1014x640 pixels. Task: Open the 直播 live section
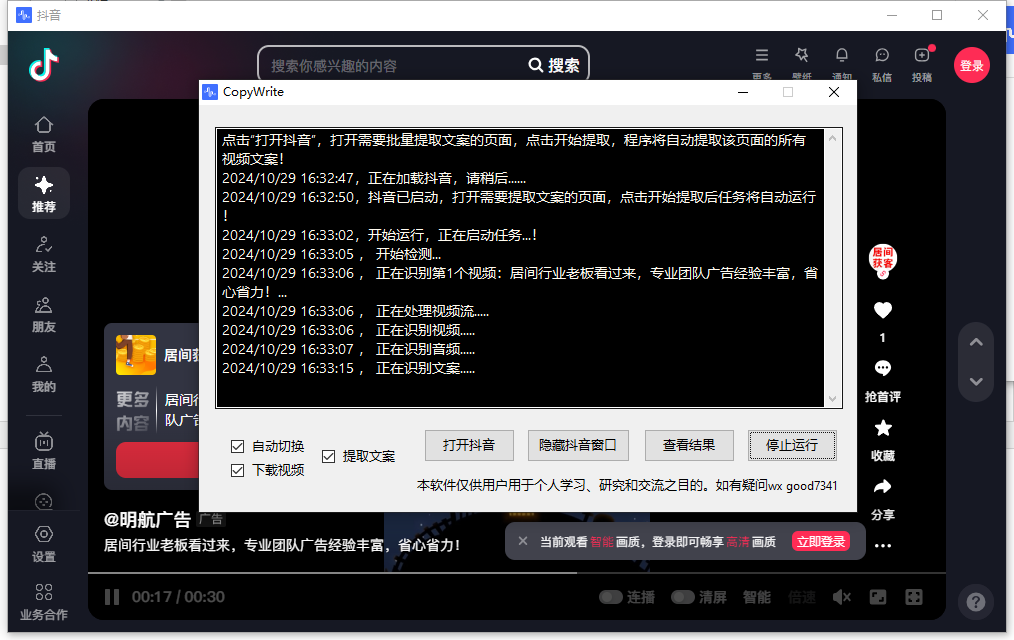pos(44,451)
